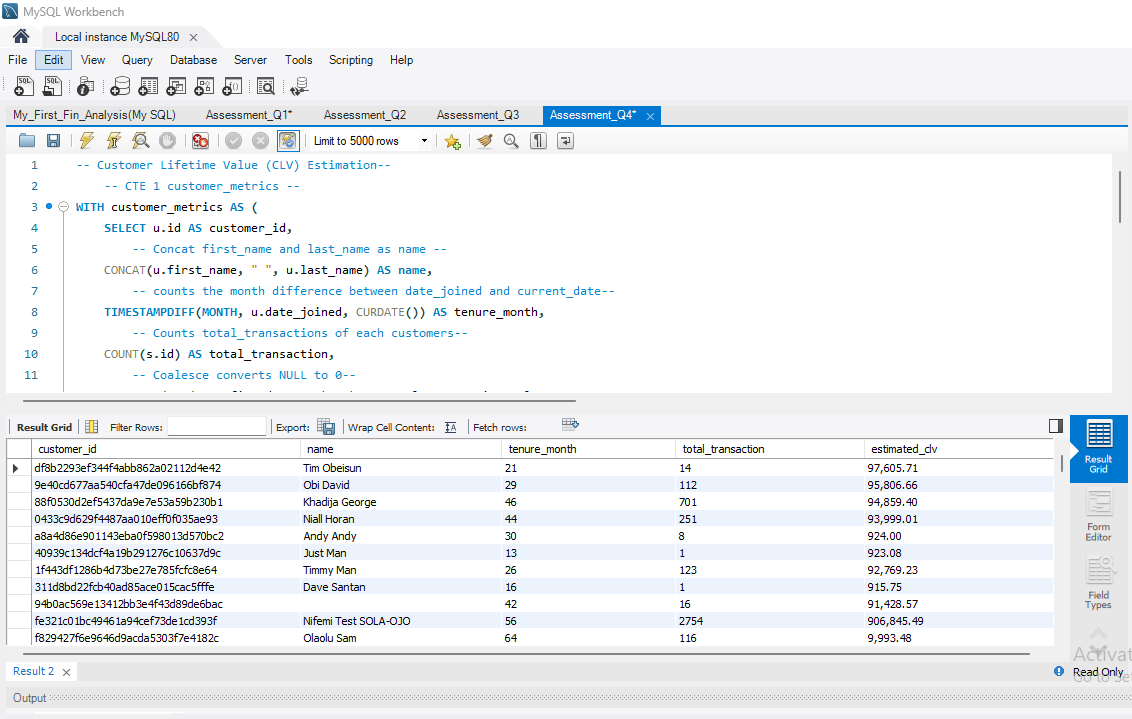Screen dimensions: 1132x719
Task: Create a new schema
Action: pyautogui.click(x=120, y=87)
